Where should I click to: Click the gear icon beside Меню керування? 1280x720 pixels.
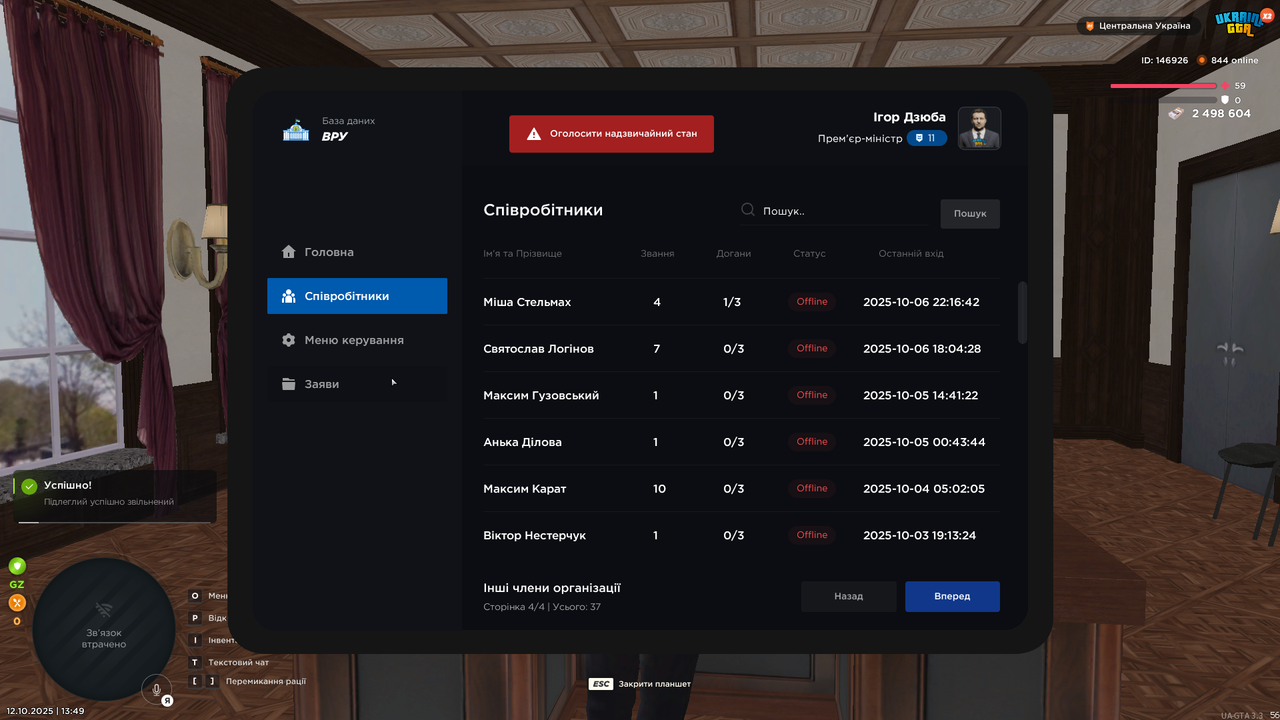(289, 340)
